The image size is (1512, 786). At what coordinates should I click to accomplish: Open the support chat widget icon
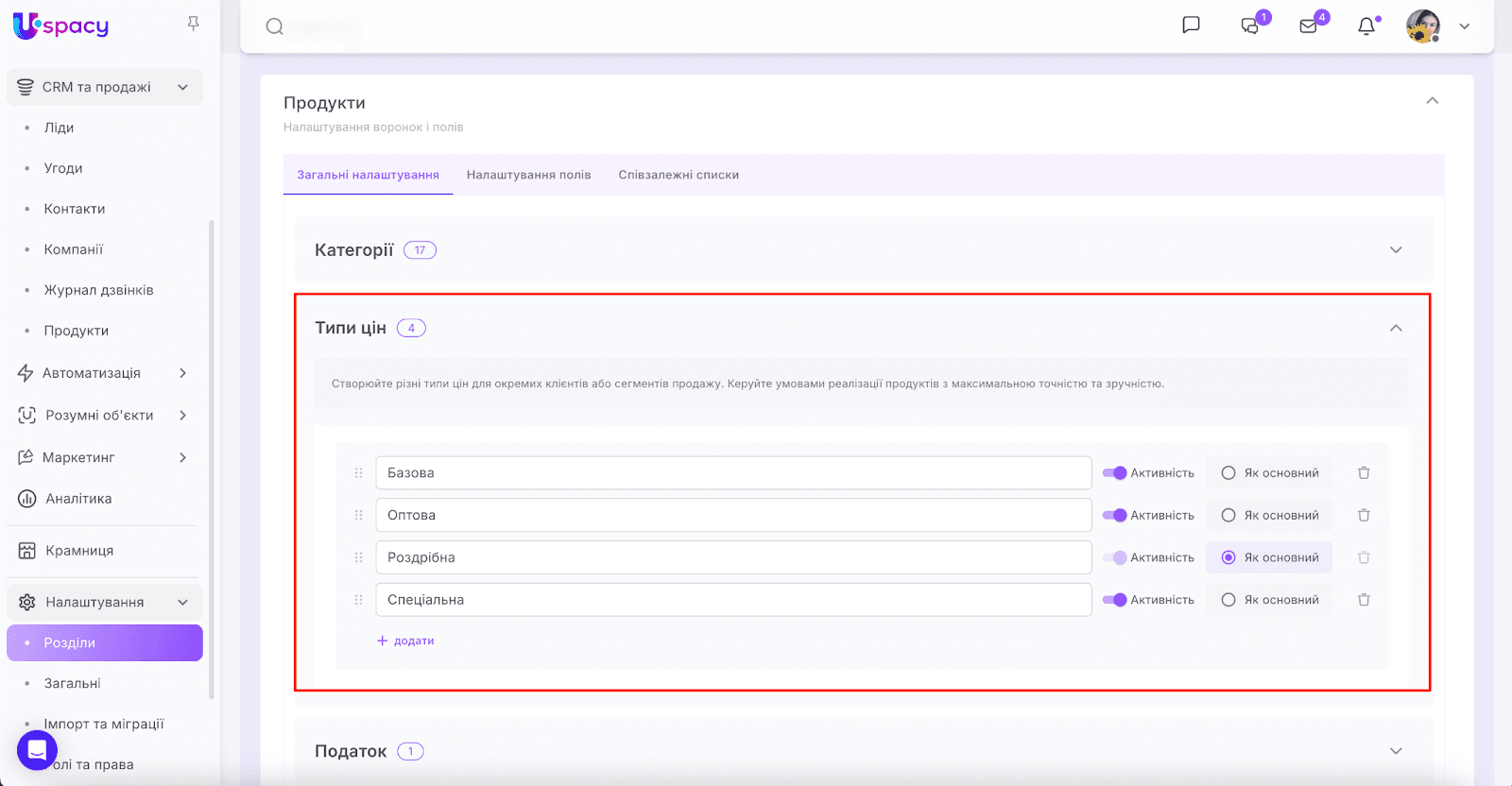click(x=37, y=750)
